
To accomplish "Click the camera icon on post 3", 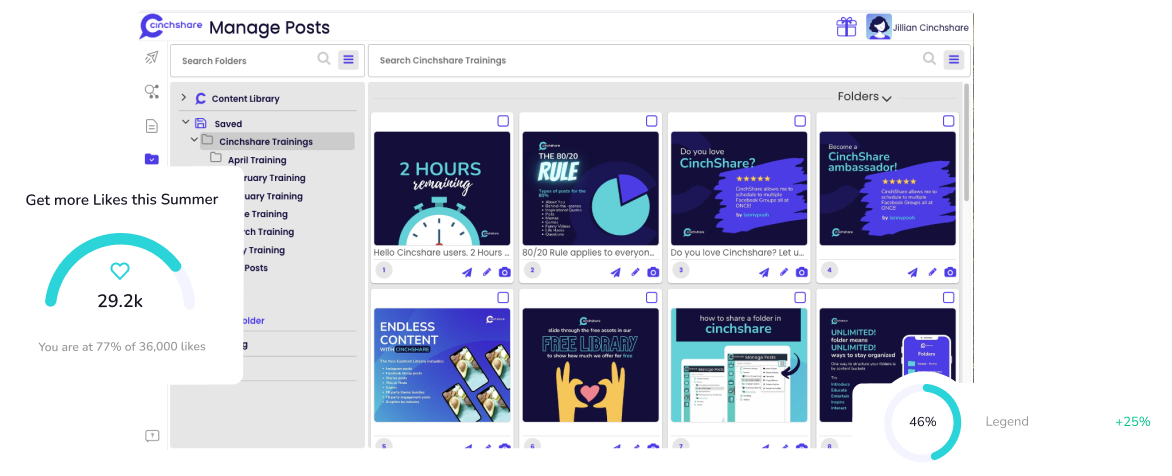I will tap(801, 272).
